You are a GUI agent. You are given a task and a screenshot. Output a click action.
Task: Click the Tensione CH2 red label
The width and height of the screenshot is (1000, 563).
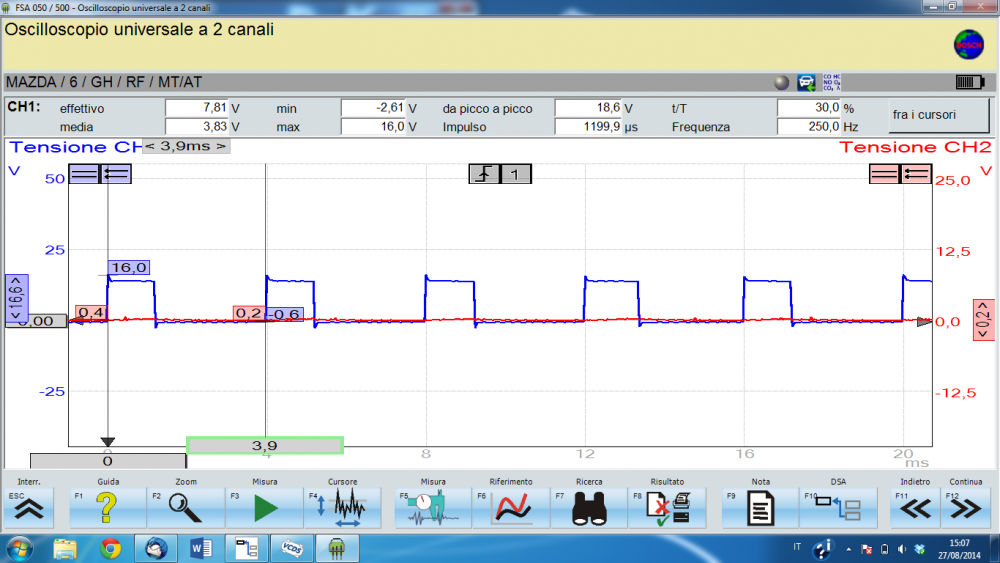[x=915, y=147]
